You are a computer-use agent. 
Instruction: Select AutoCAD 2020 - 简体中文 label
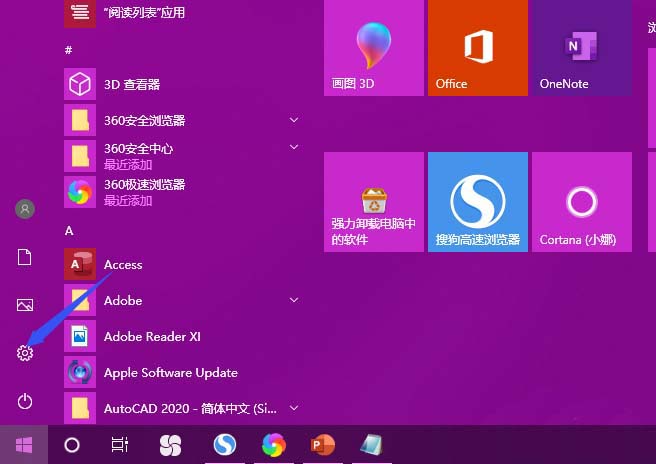pos(190,408)
